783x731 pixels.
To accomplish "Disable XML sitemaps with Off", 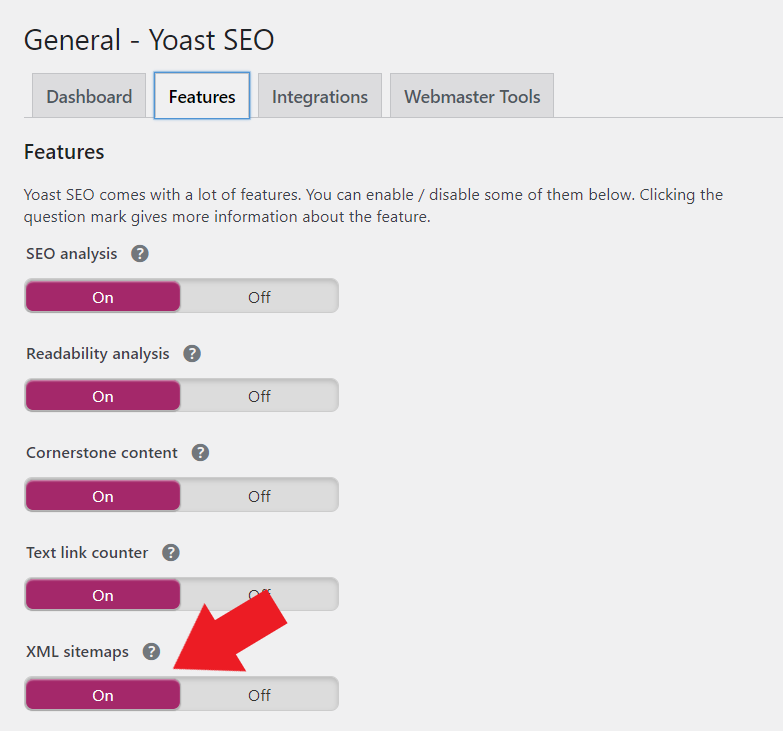I will [259, 695].
